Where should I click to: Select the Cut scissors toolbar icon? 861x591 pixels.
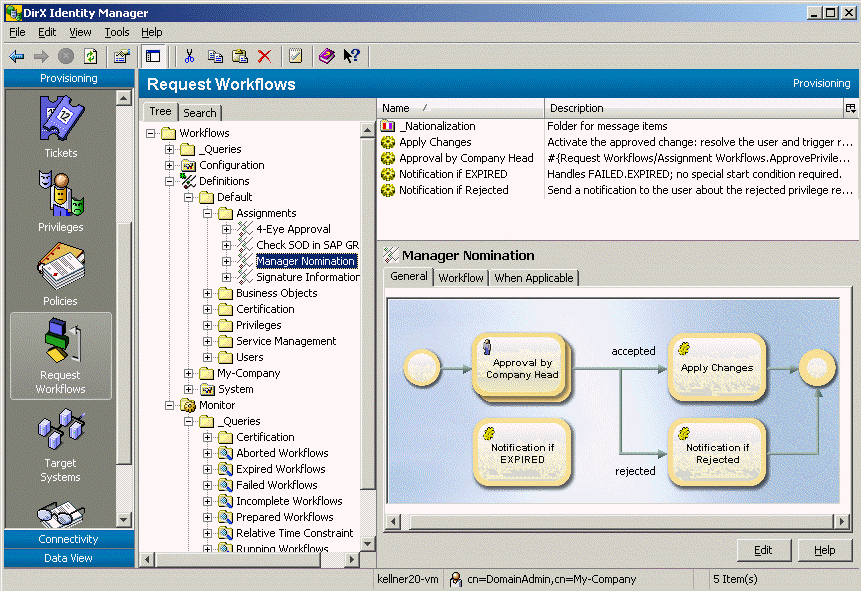[188, 56]
